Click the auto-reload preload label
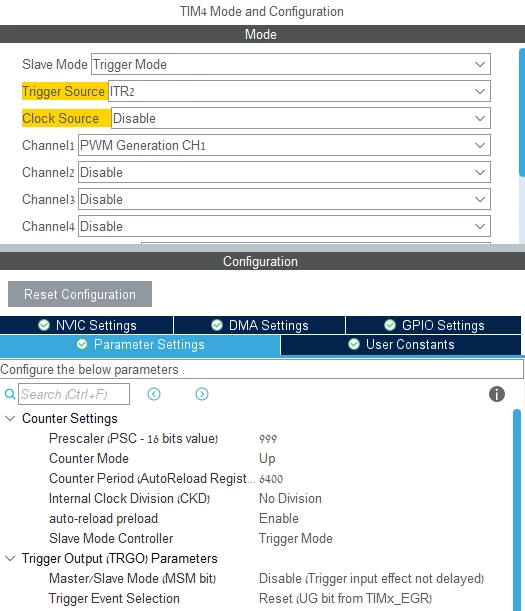The height and width of the screenshot is (611, 525). tap(103, 519)
